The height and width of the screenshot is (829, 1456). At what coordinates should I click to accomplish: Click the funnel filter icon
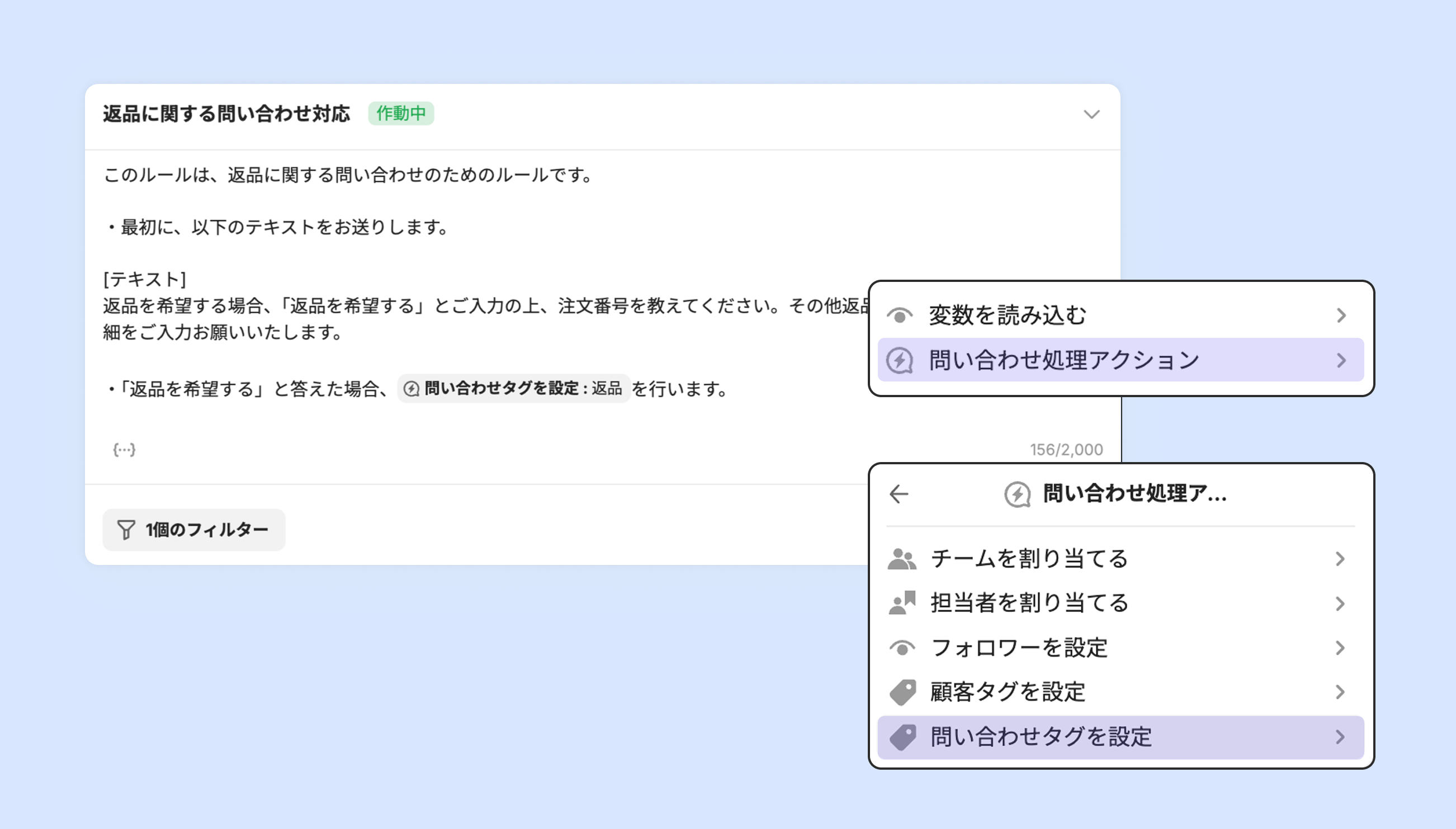click(x=126, y=530)
